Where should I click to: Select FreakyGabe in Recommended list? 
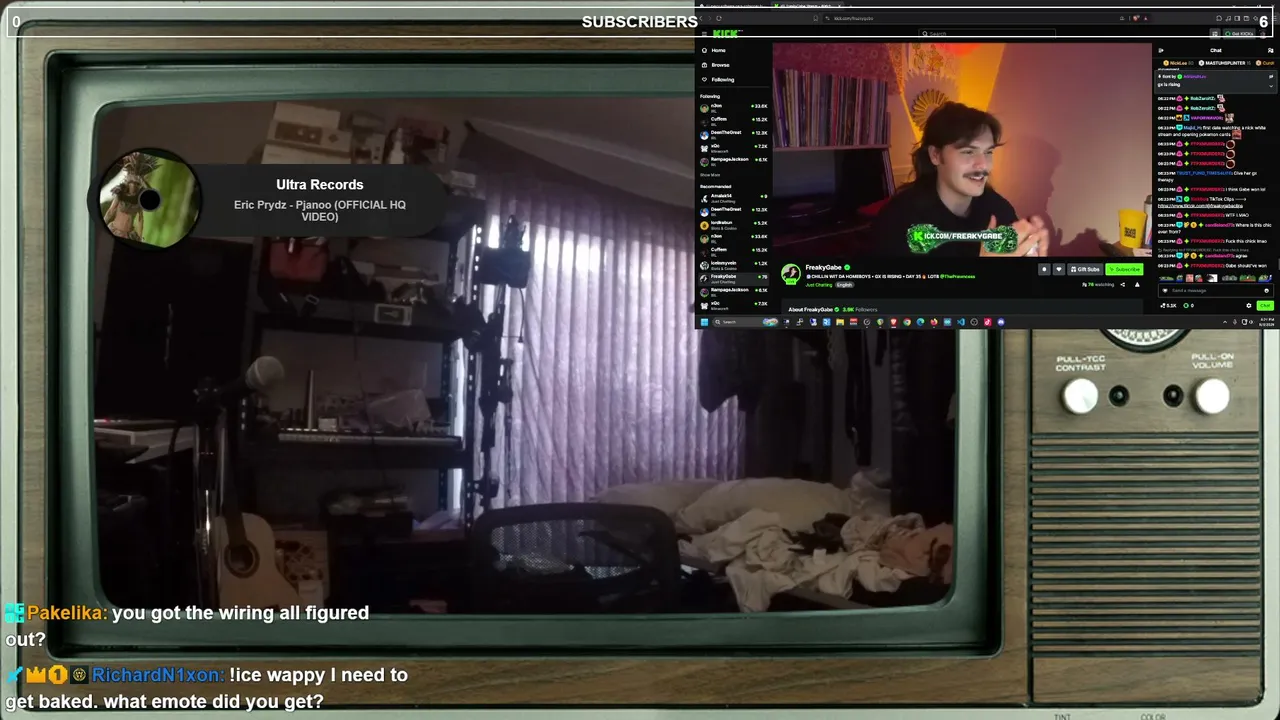click(x=734, y=279)
